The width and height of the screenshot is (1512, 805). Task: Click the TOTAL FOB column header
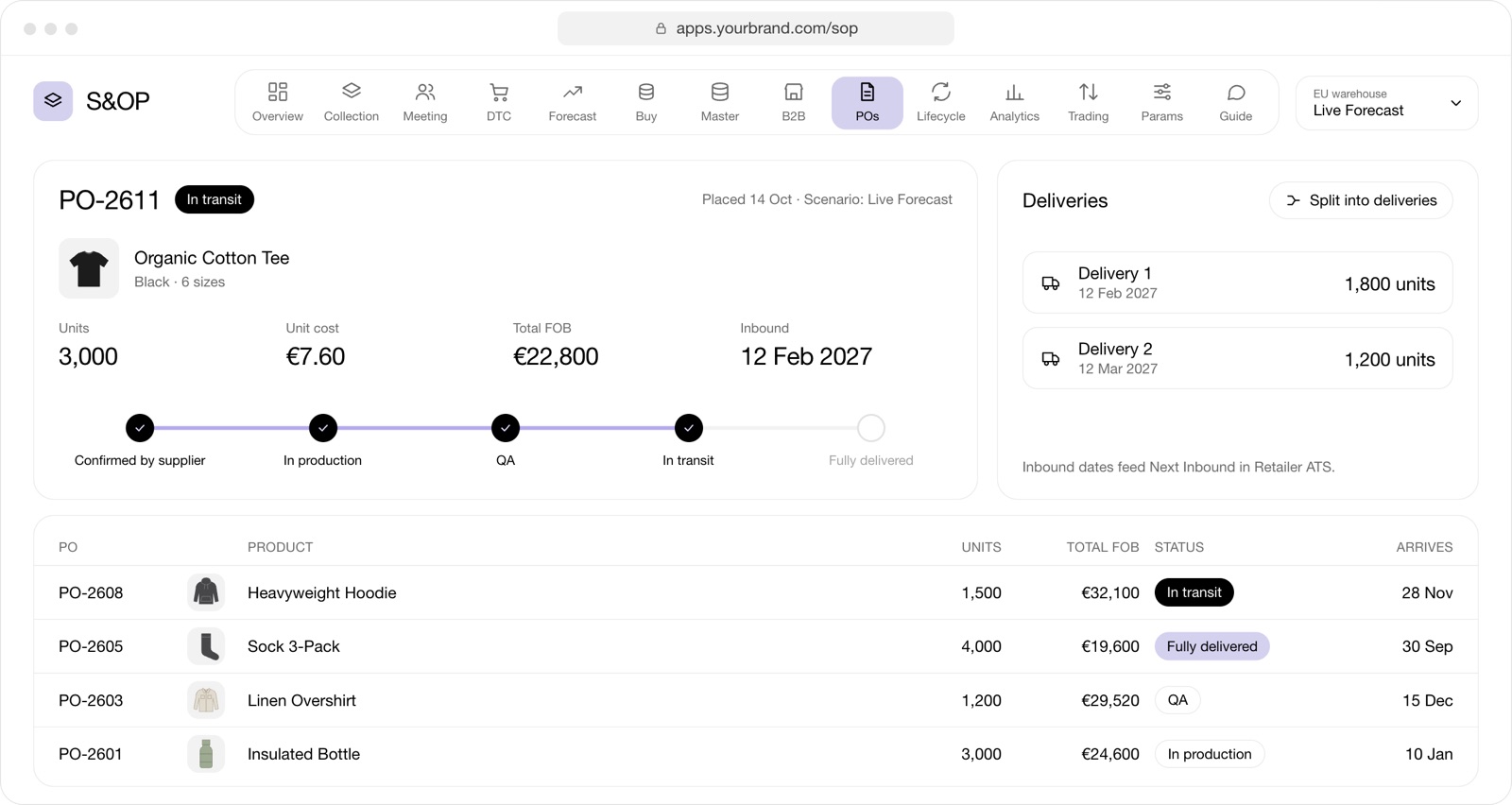point(1103,547)
